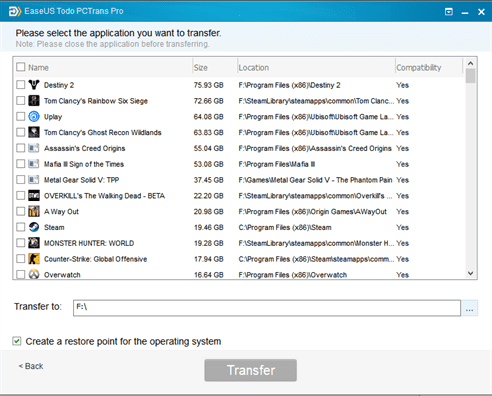Click the Ghost Recon Wildlands icon
The image size is (492, 396).
click(x=34, y=132)
